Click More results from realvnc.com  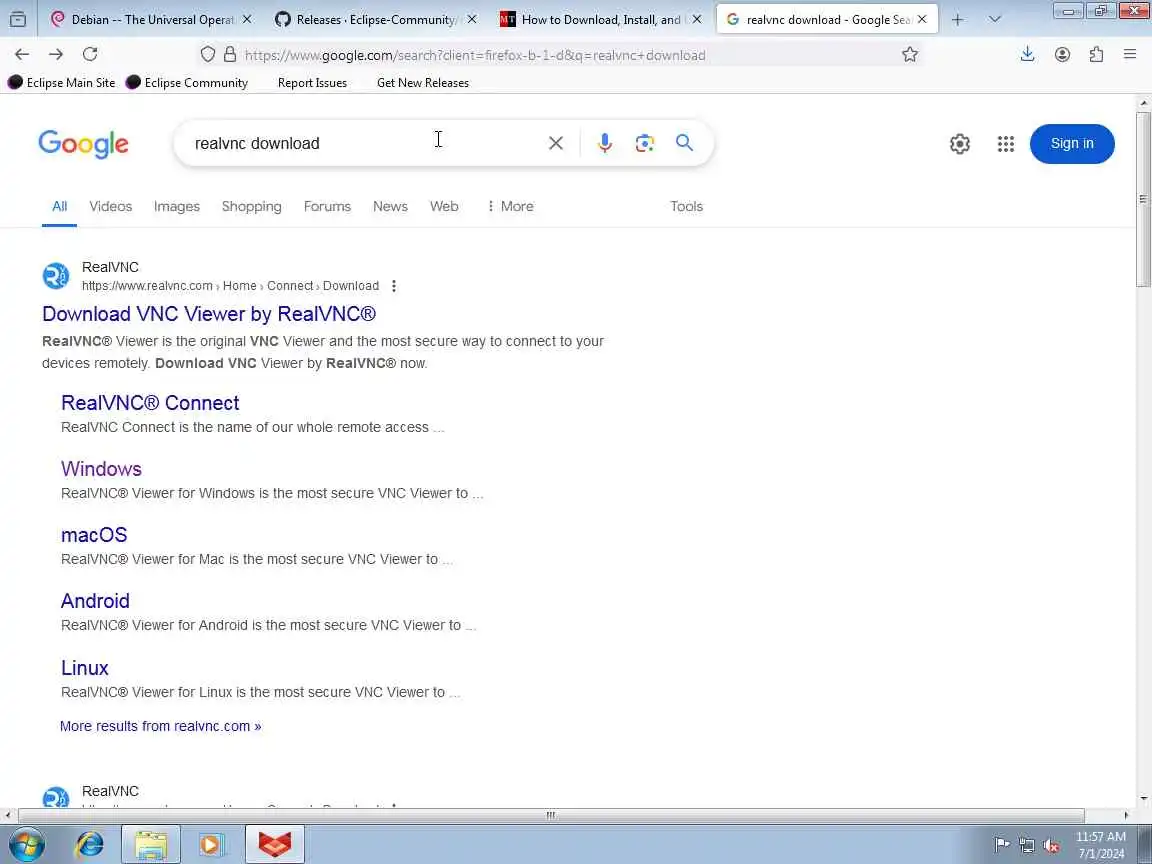coord(160,726)
